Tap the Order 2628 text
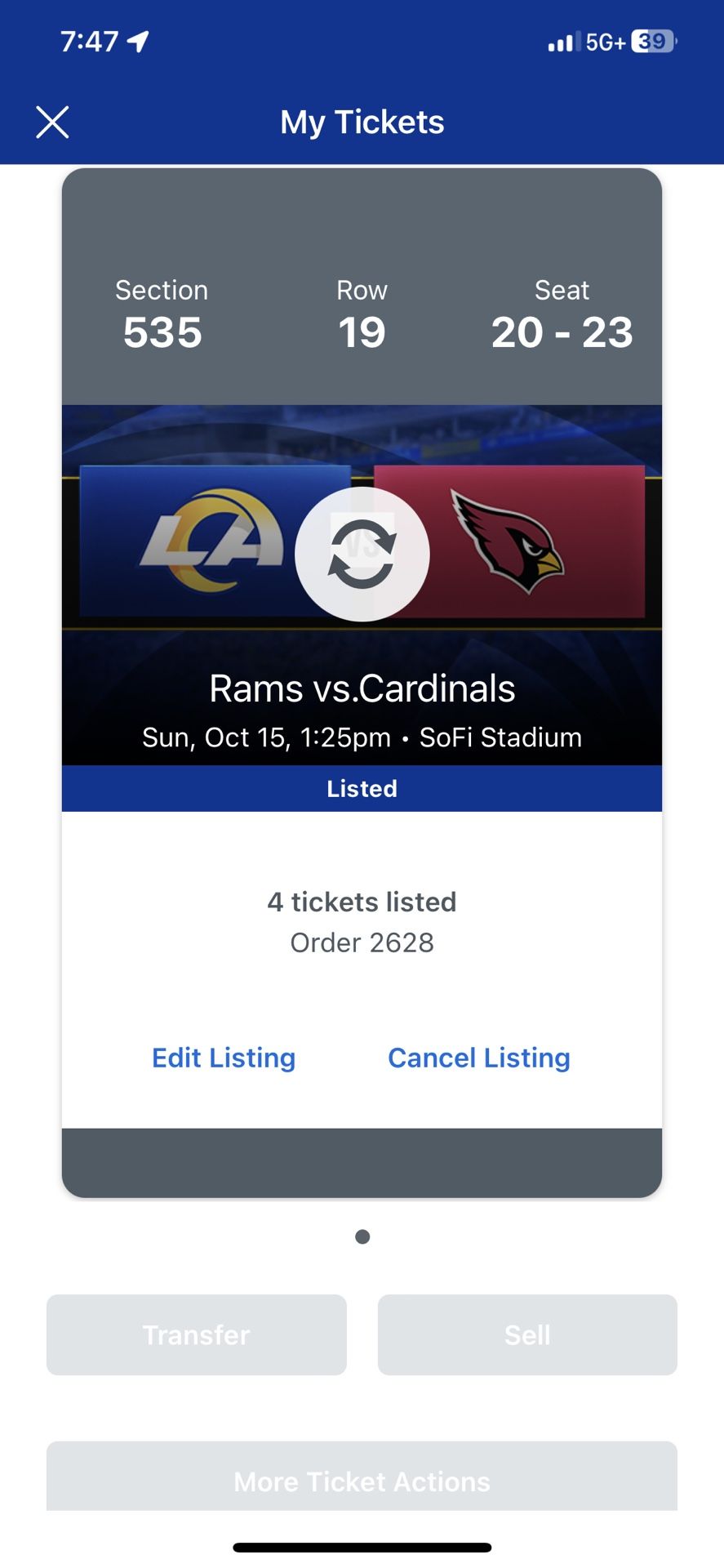Viewport: 724px width, 1568px height. pyautogui.click(x=362, y=942)
